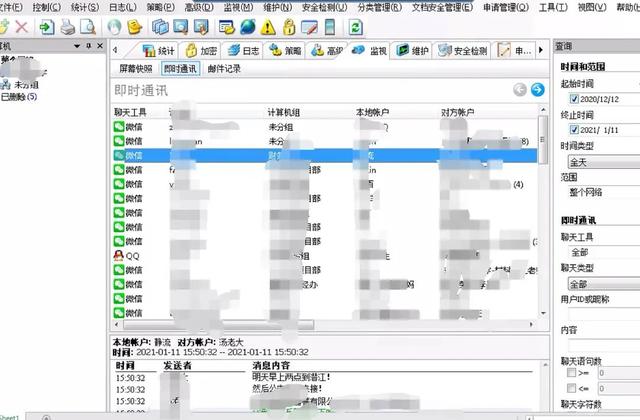The image size is (640, 420).
Task: Click the blue globe browser toolbar icon
Action: (x=247, y=27)
